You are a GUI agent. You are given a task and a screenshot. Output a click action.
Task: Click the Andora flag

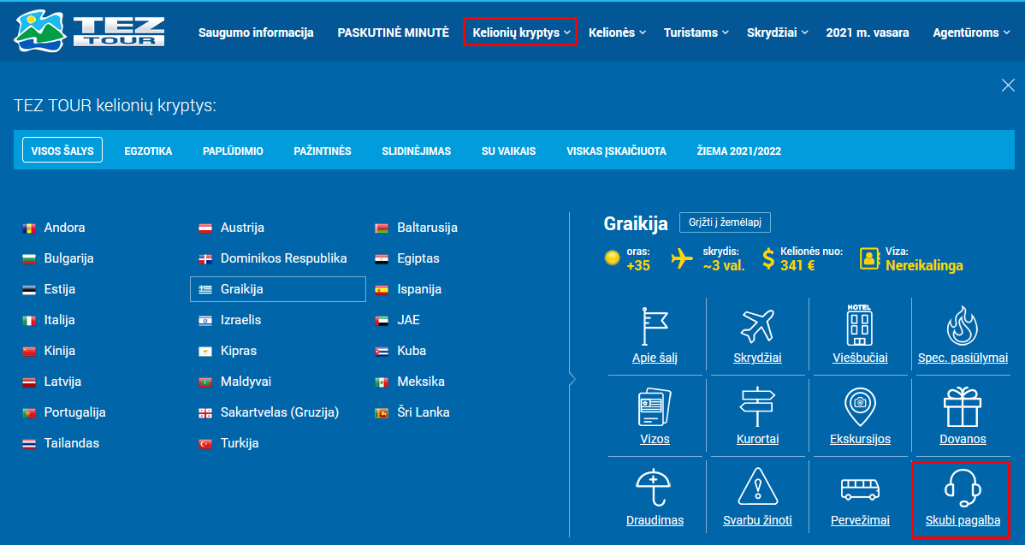point(29,228)
